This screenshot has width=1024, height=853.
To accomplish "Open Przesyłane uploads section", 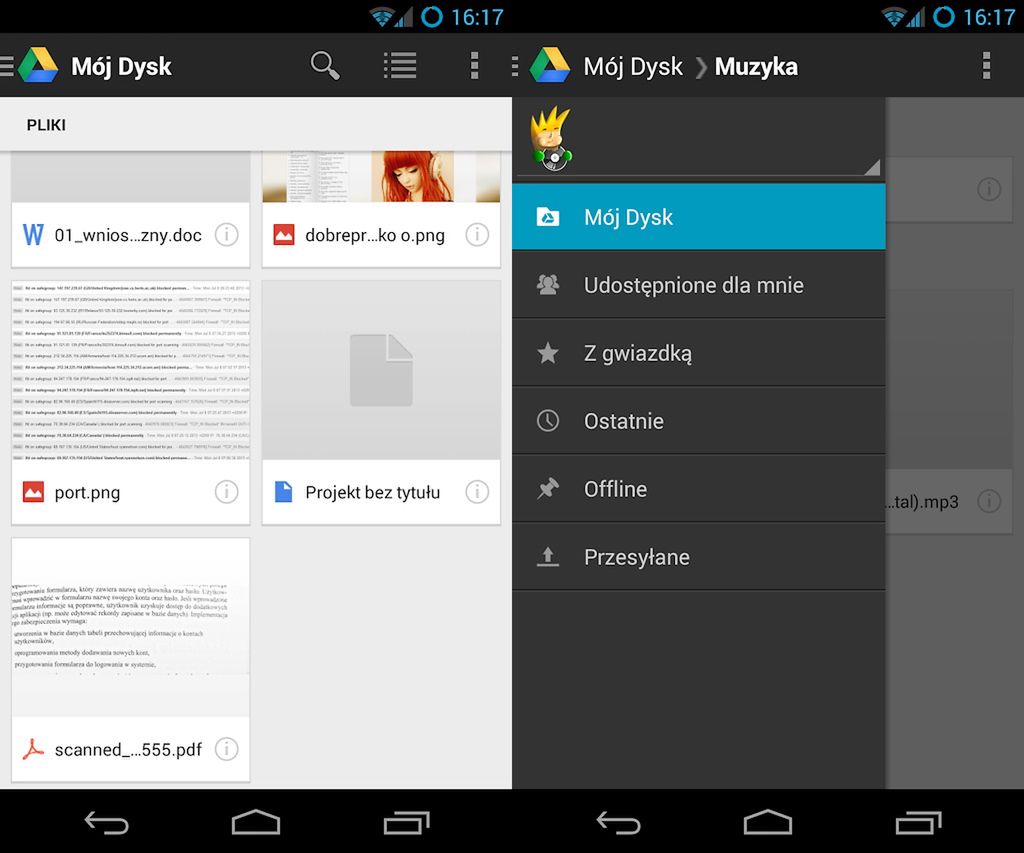I will coord(699,556).
